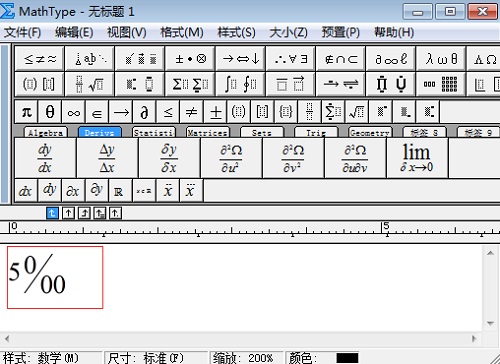Open the 大小(Z) menu
The height and width of the screenshot is (364, 500).
(288, 32)
